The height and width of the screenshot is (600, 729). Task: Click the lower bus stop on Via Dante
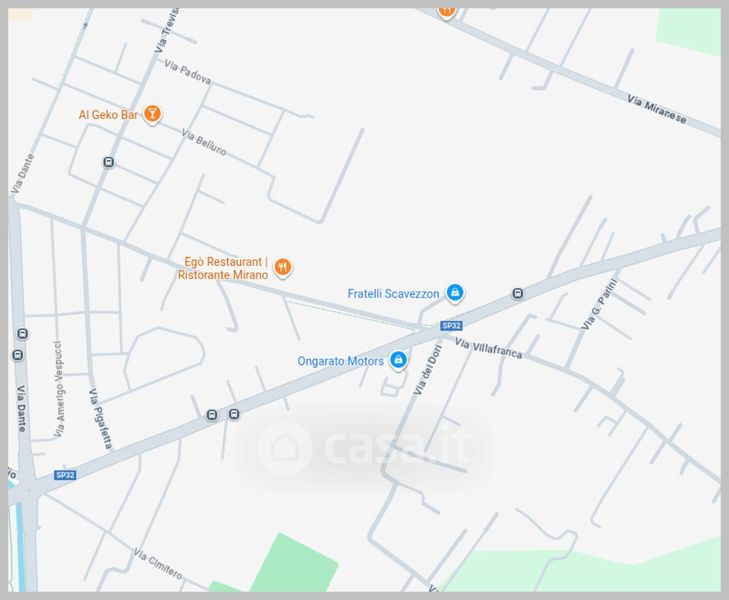(x=17, y=355)
